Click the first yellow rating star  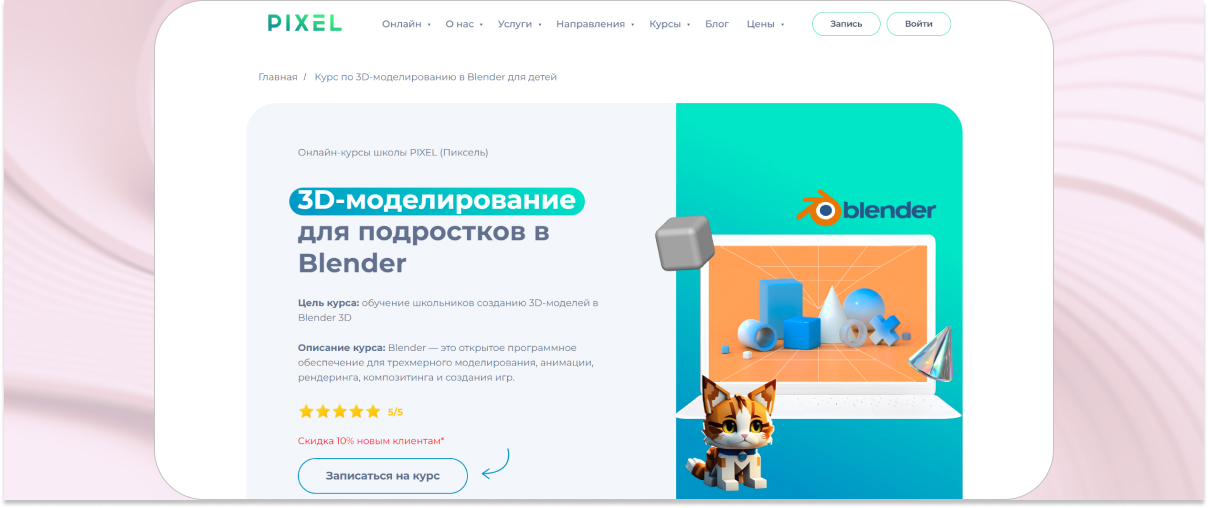point(306,411)
